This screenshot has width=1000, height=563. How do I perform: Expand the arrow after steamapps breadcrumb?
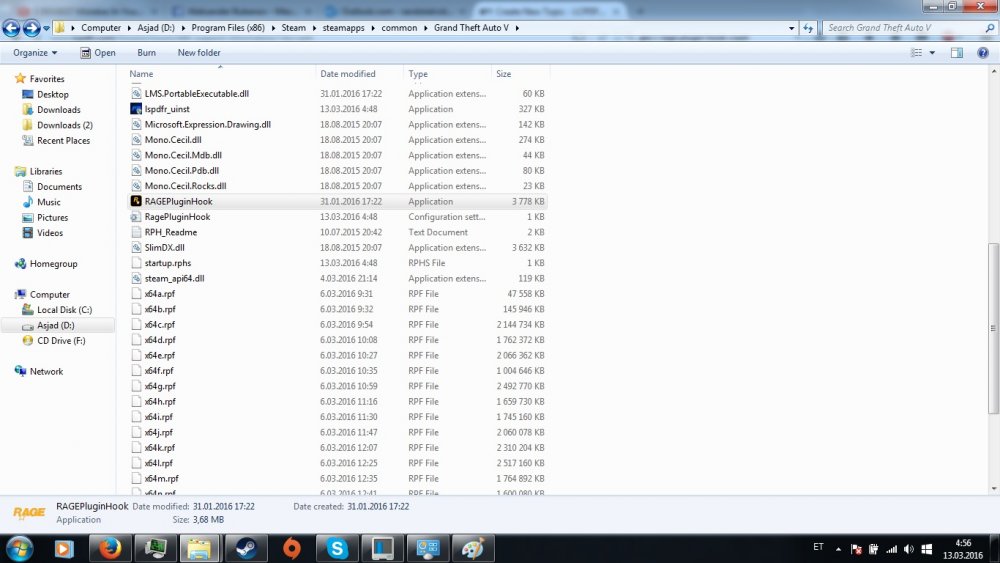point(374,28)
